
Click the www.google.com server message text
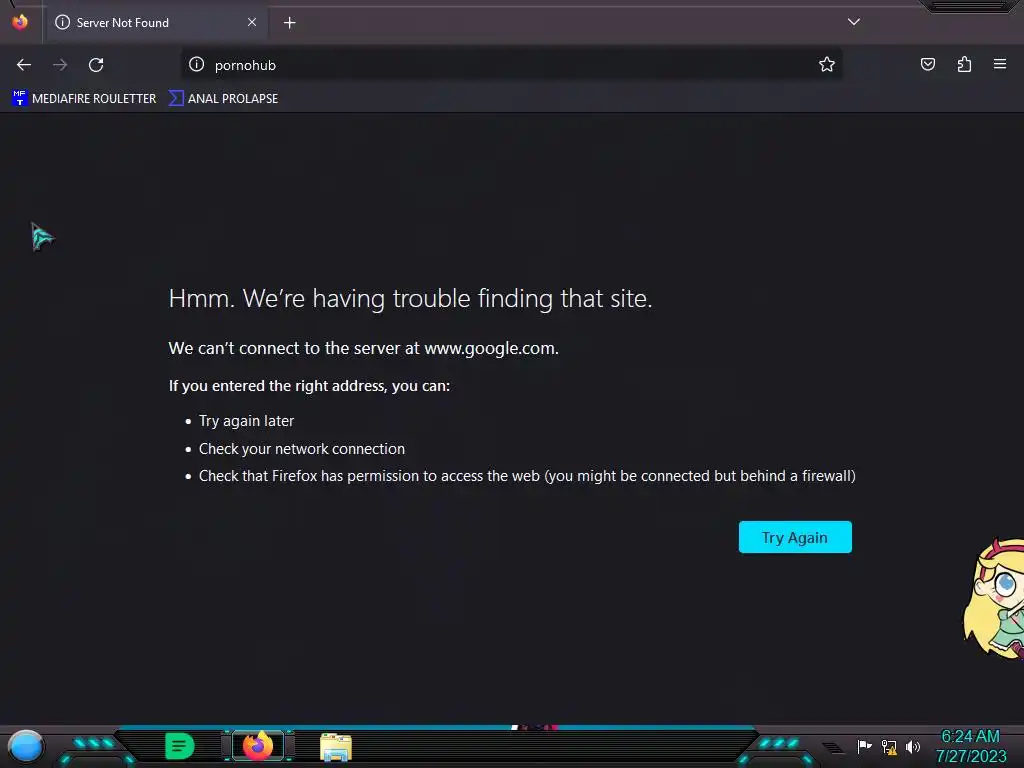click(x=364, y=348)
